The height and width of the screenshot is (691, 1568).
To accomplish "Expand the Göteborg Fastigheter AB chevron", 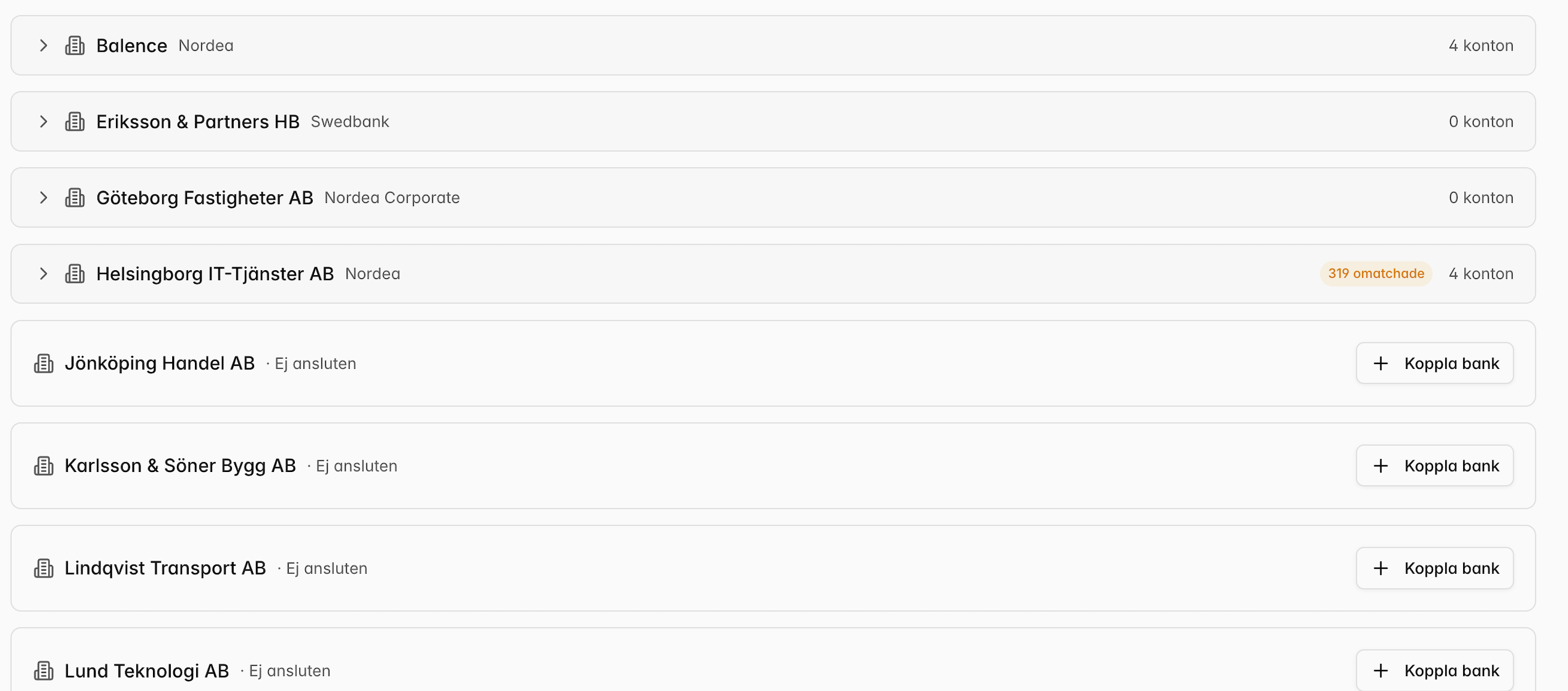I will [43, 197].
